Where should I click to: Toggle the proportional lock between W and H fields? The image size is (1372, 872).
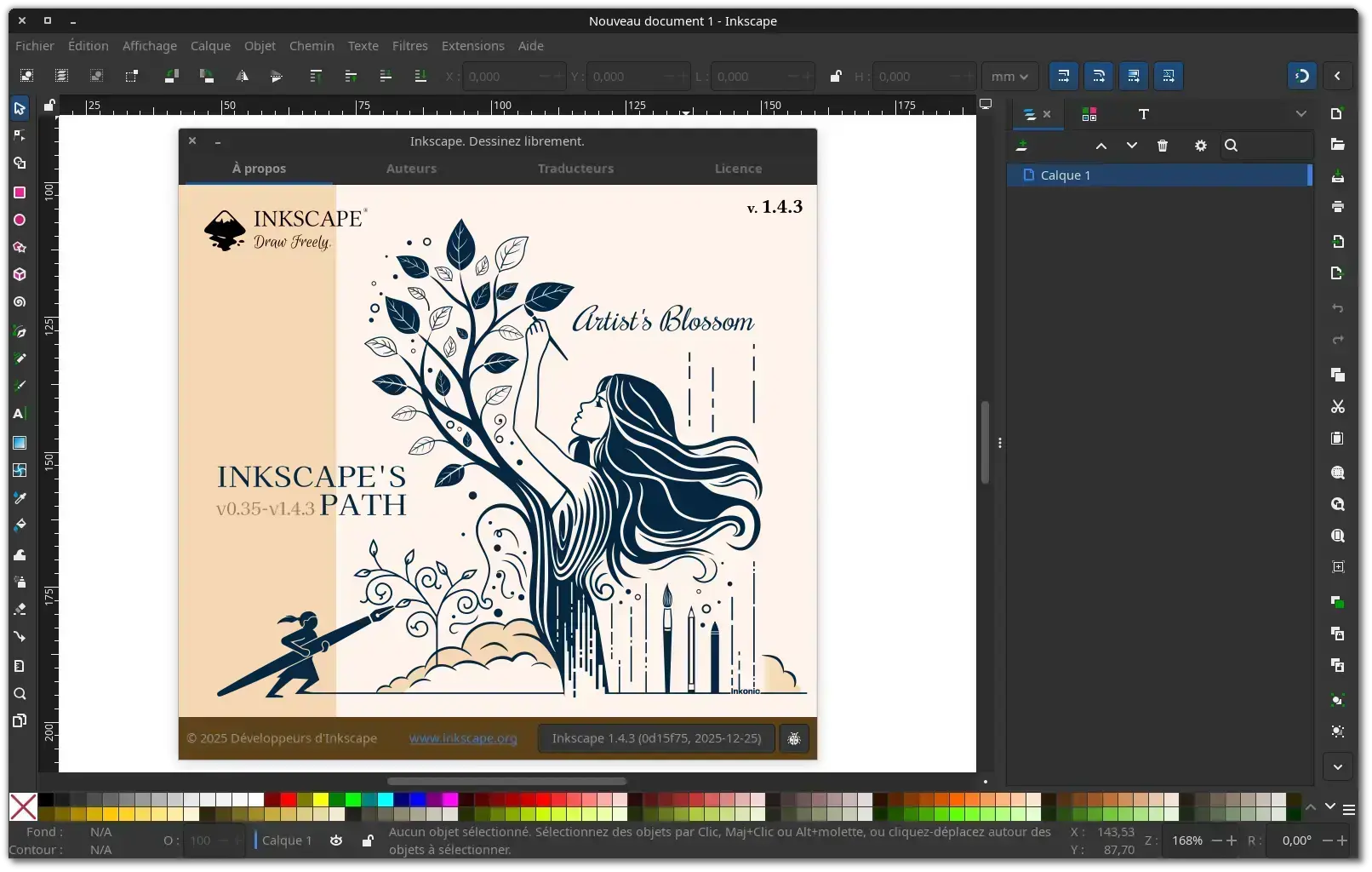click(x=836, y=76)
